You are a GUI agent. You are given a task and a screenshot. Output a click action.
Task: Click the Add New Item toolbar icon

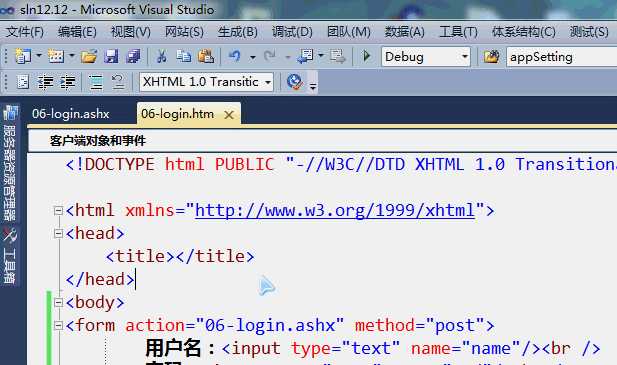[56, 57]
